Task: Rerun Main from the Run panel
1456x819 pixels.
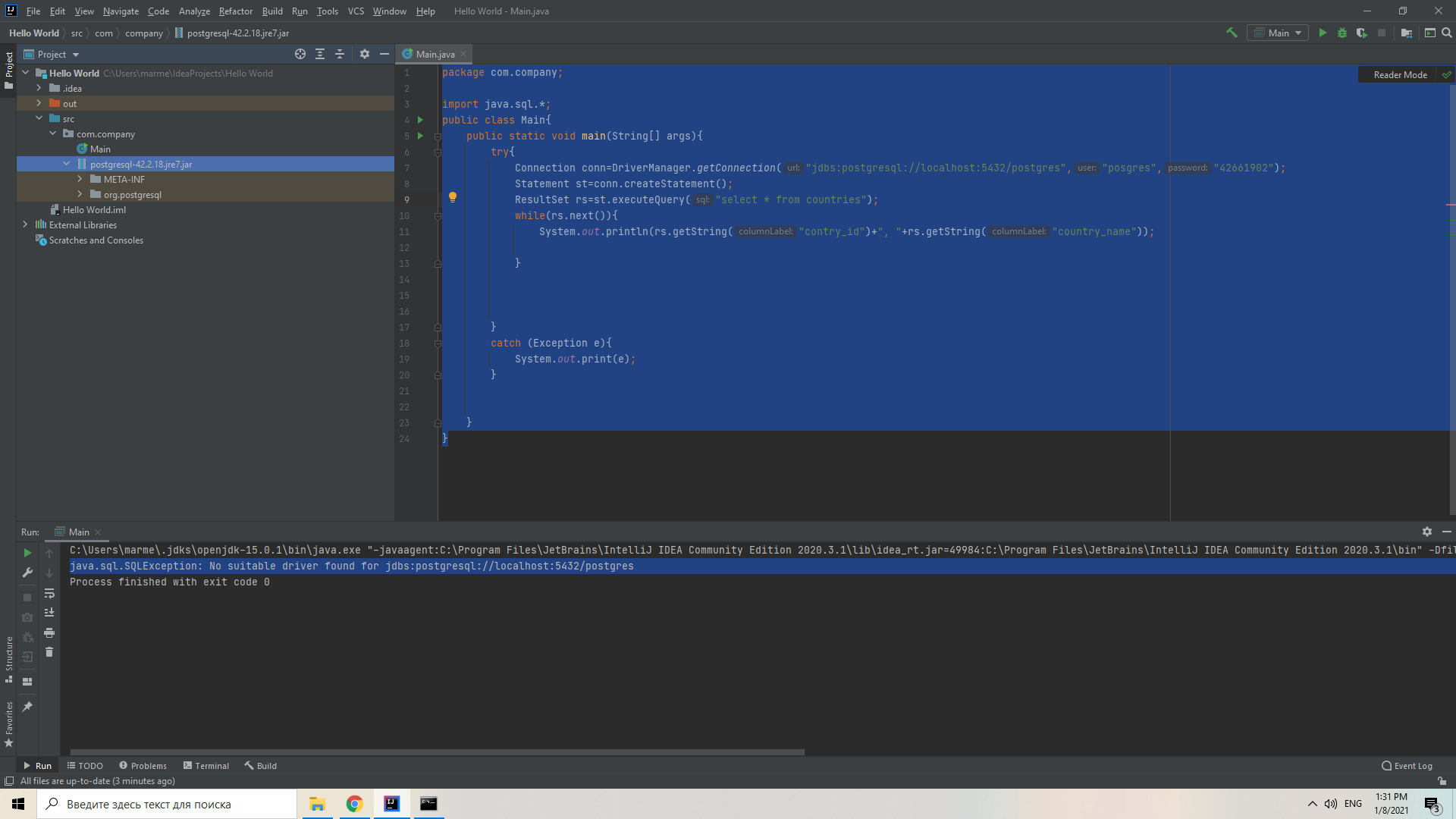Action: pyautogui.click(x=27, y=553)
